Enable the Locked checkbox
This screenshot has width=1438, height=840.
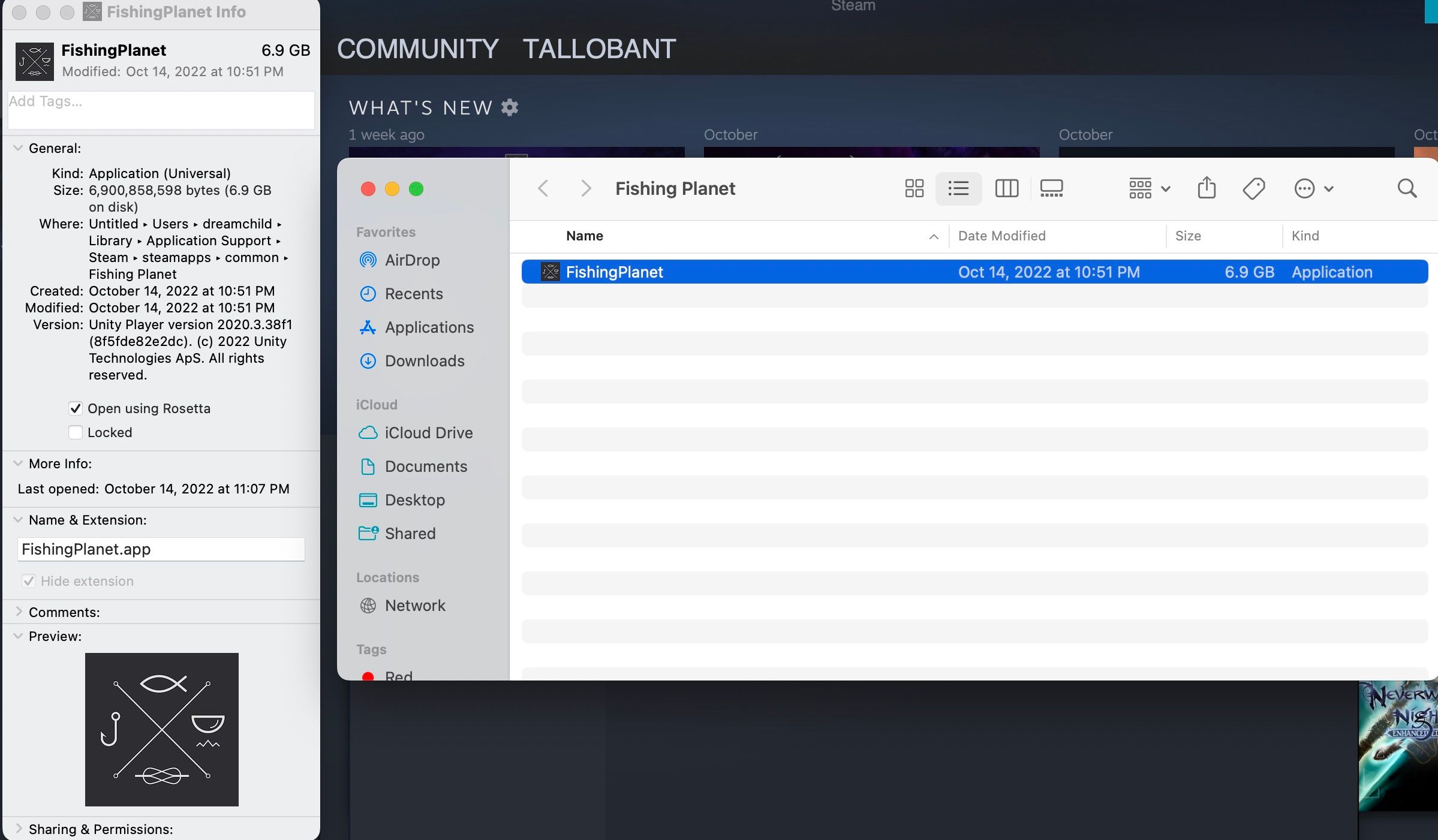pos(76,432)
